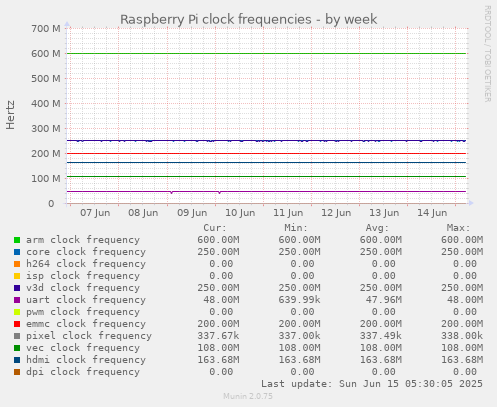
Task: Click the uart minimum value 639.99k
Action: point(299,300)
